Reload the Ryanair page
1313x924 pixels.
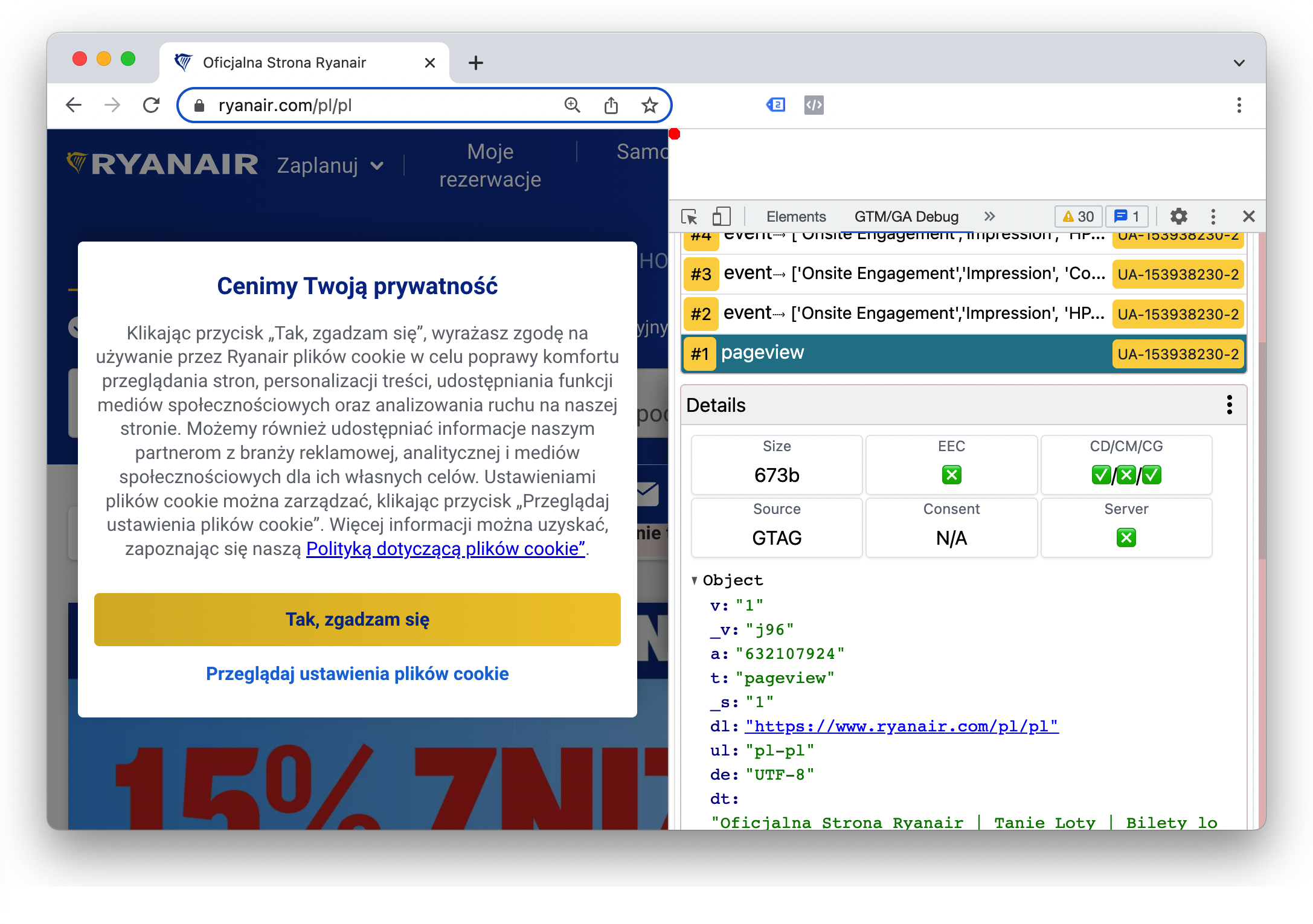[x=151, y=105]
